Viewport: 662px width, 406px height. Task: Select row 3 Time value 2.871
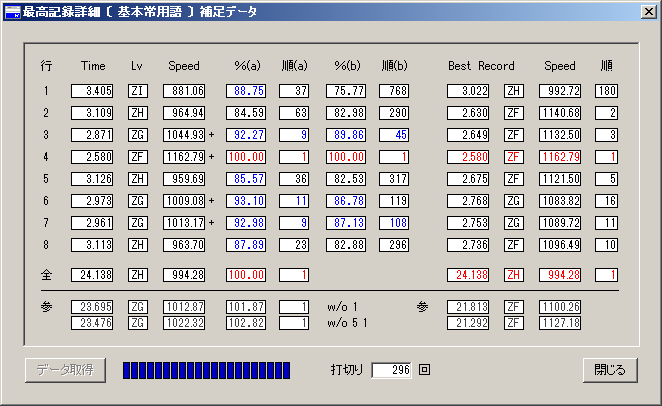[x=92, y=135]
